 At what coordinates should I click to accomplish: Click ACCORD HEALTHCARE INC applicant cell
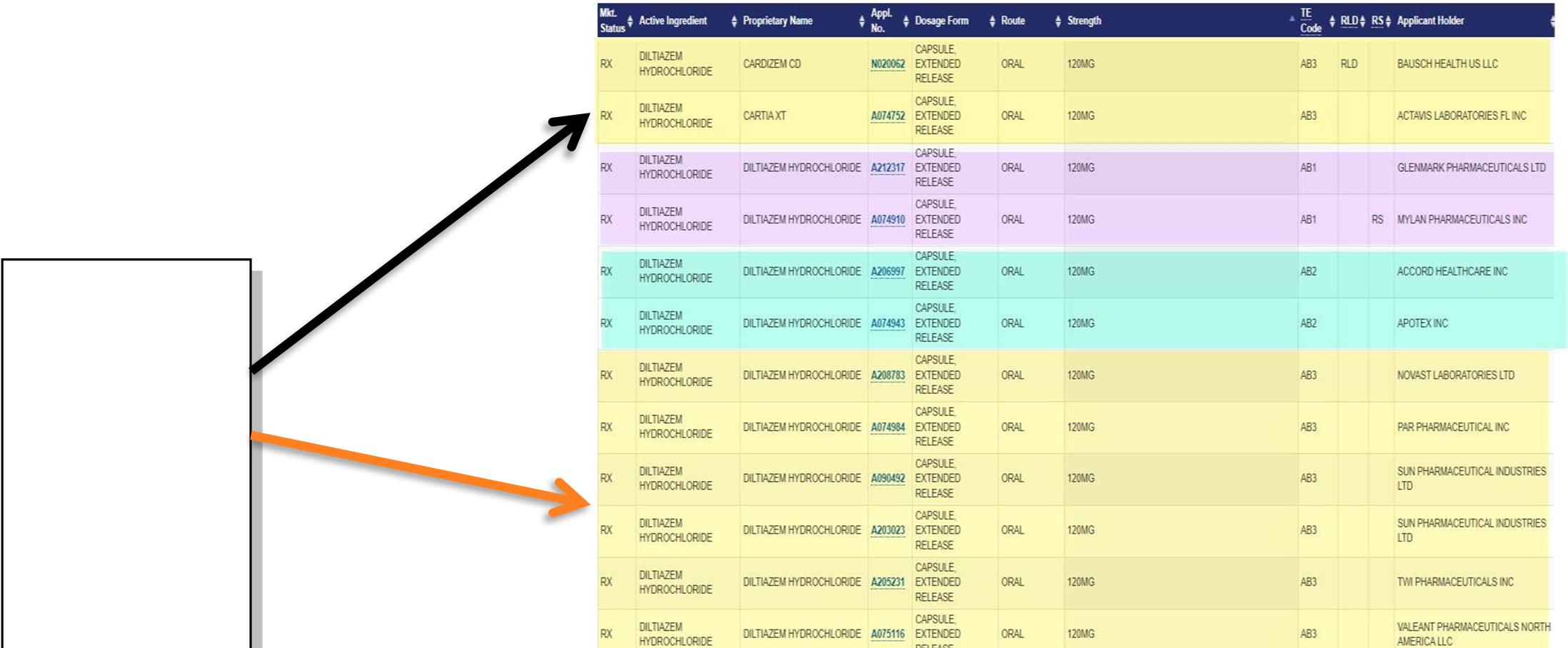1452,272
